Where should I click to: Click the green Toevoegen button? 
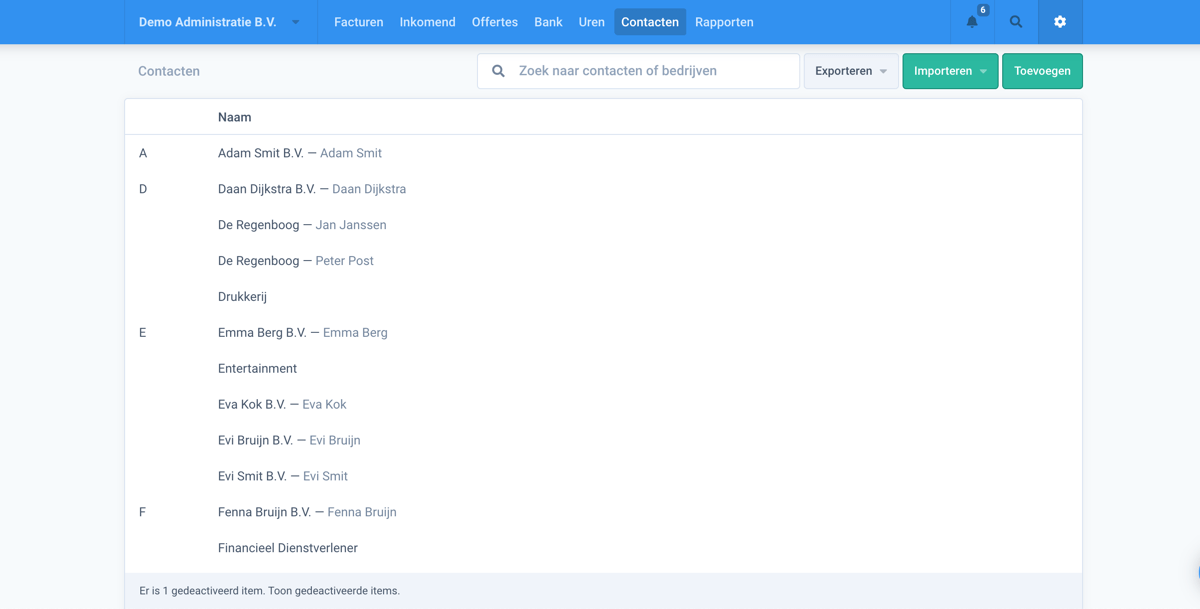tap(1042, 71)
